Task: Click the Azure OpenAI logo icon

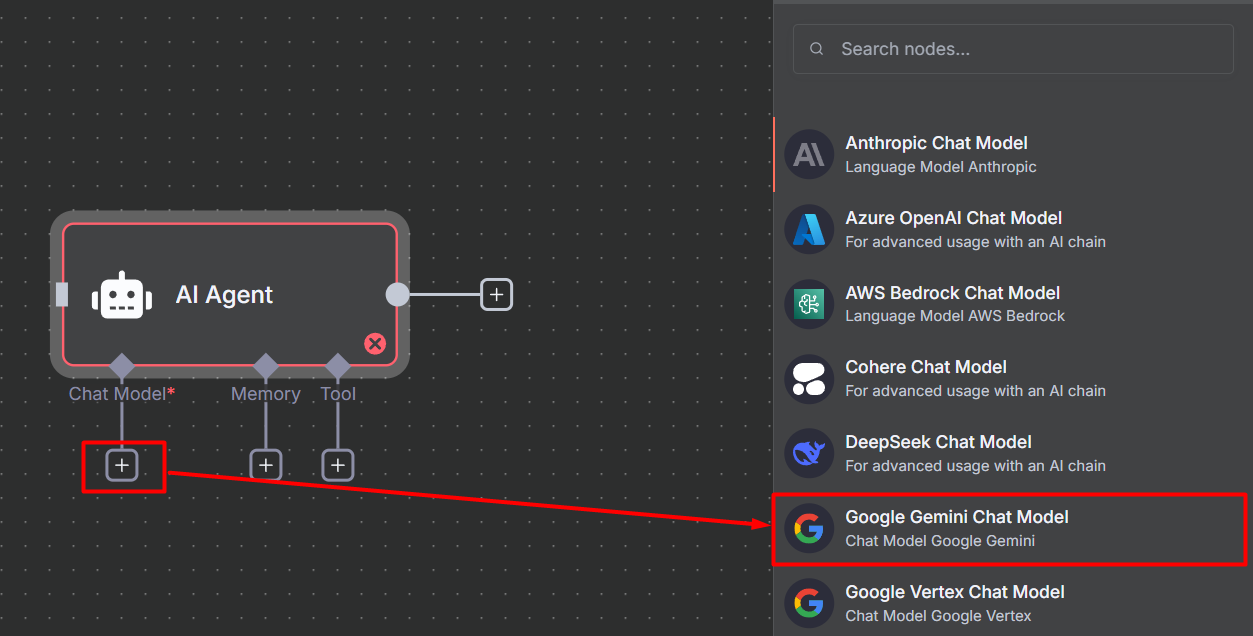Action: (x=809, y=229)
